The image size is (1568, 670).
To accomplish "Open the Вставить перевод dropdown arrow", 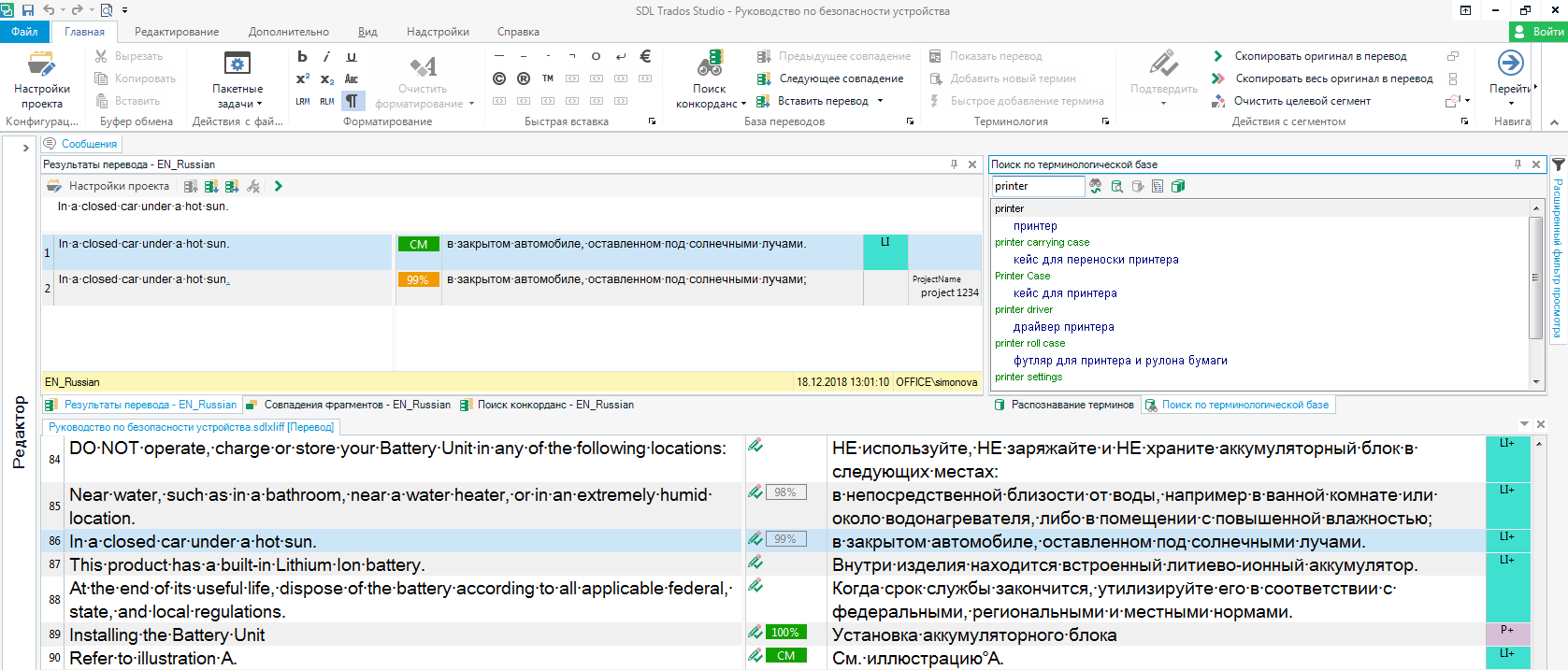I will click(880, 101).
